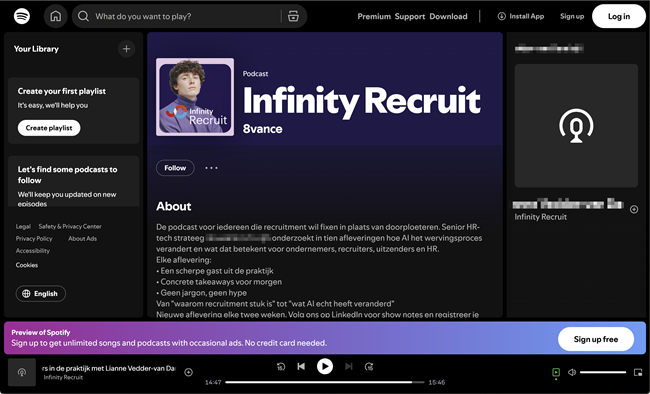The width and height of the screenshot is (650, 394).
Task: Go to previous track
Action: pos(301,366)
